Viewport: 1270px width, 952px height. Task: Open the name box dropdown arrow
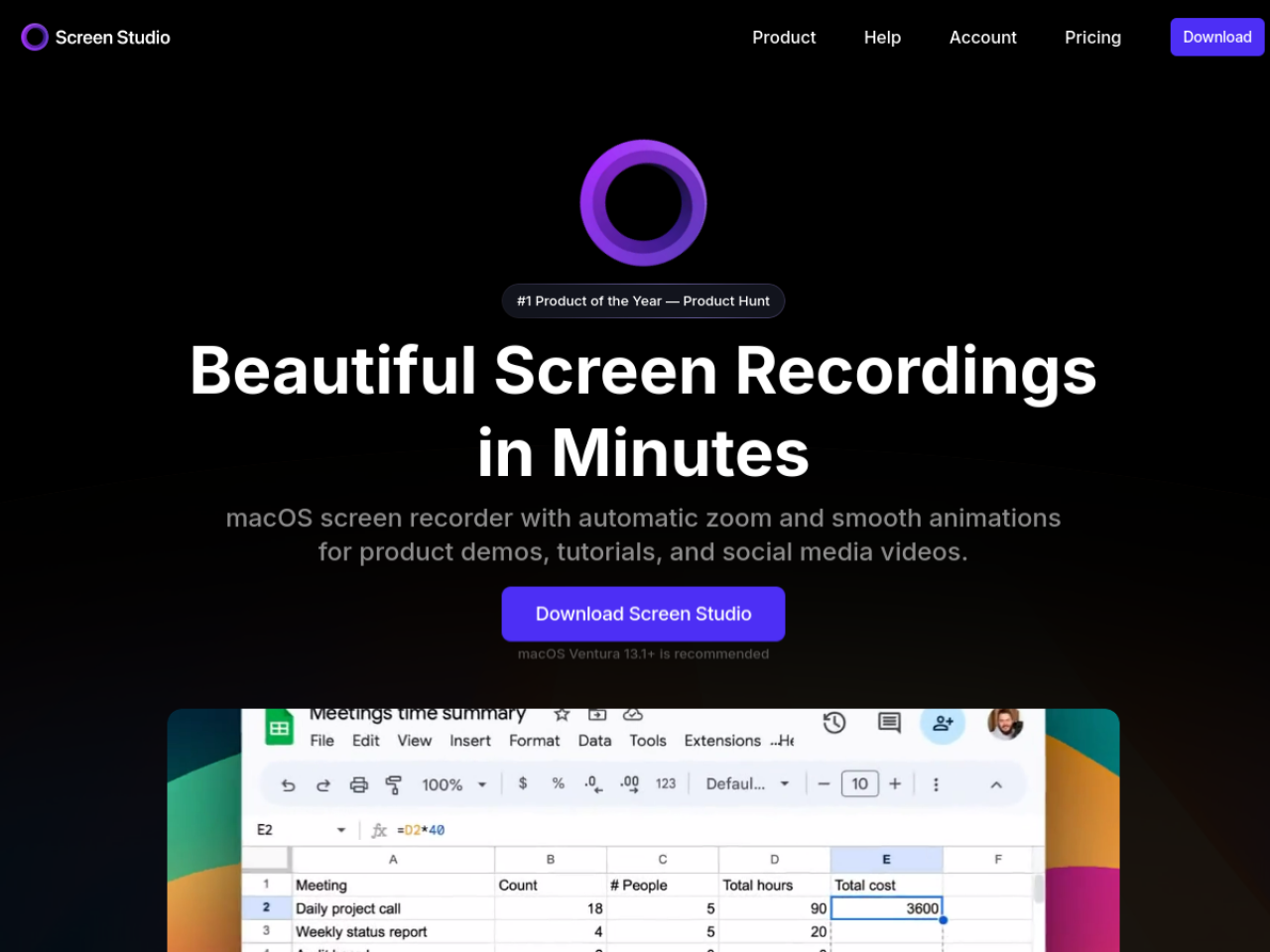pos(341,830)
